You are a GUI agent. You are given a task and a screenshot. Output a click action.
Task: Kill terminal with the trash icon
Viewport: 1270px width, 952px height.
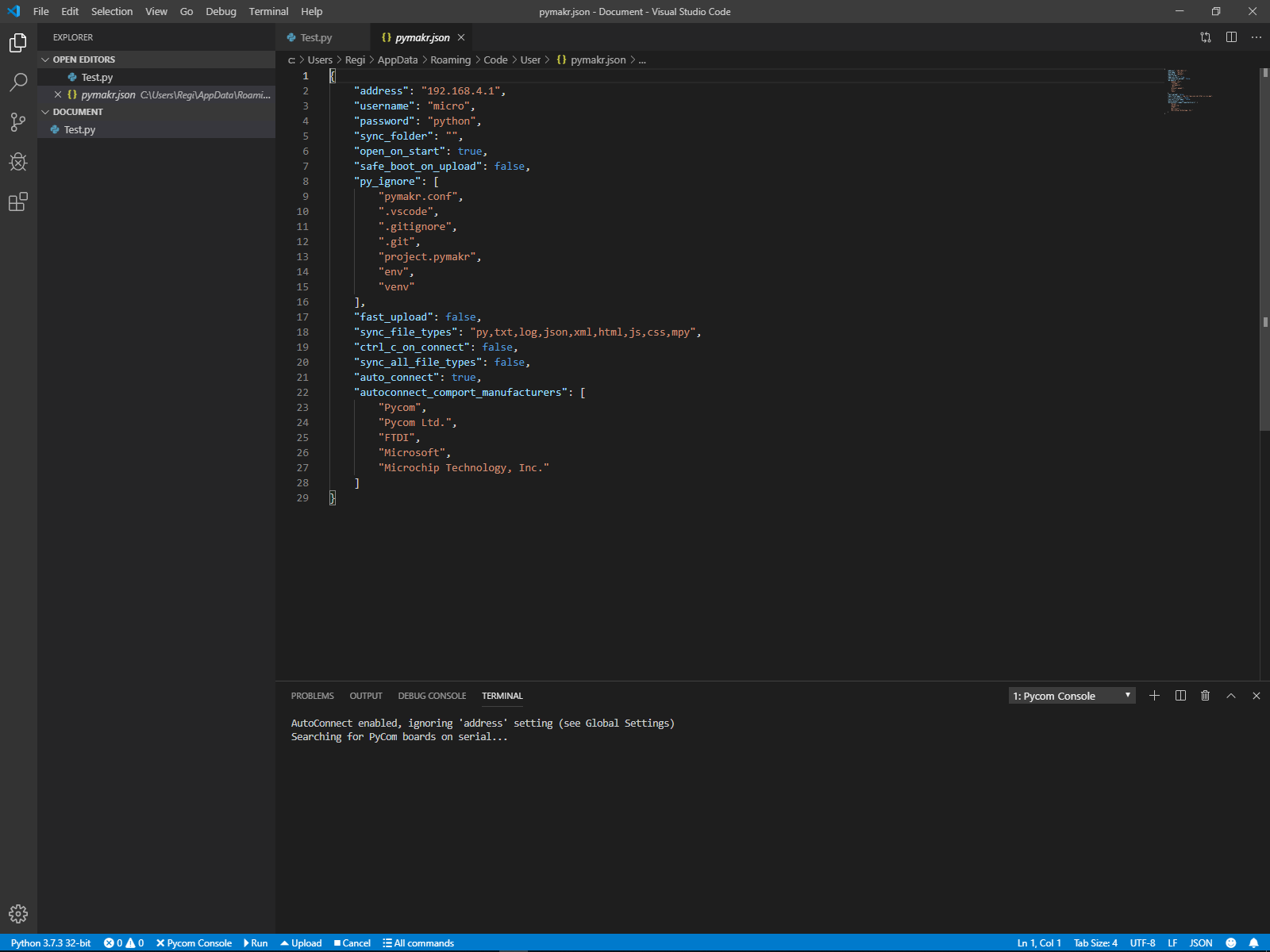click(x=1205, y=696)
